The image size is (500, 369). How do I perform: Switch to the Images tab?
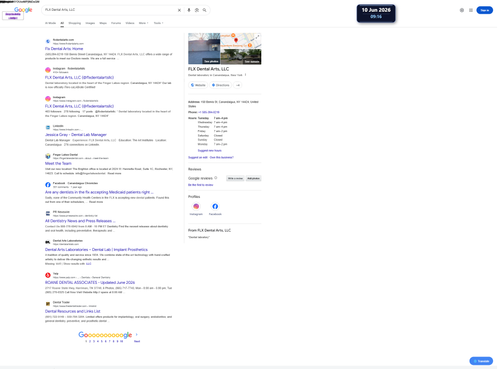(x=90, y=23)
